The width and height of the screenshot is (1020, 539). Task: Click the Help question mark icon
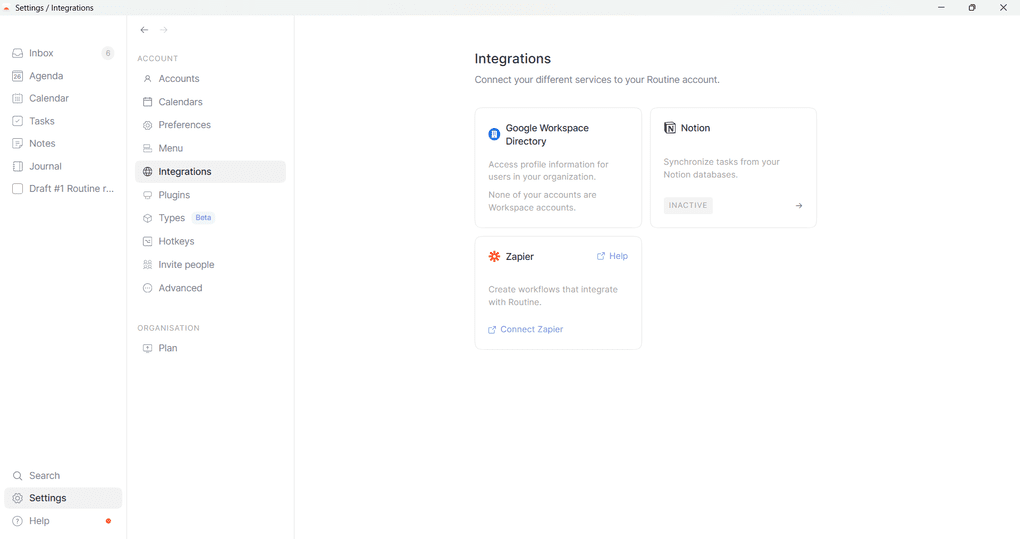tap(18, 521)
